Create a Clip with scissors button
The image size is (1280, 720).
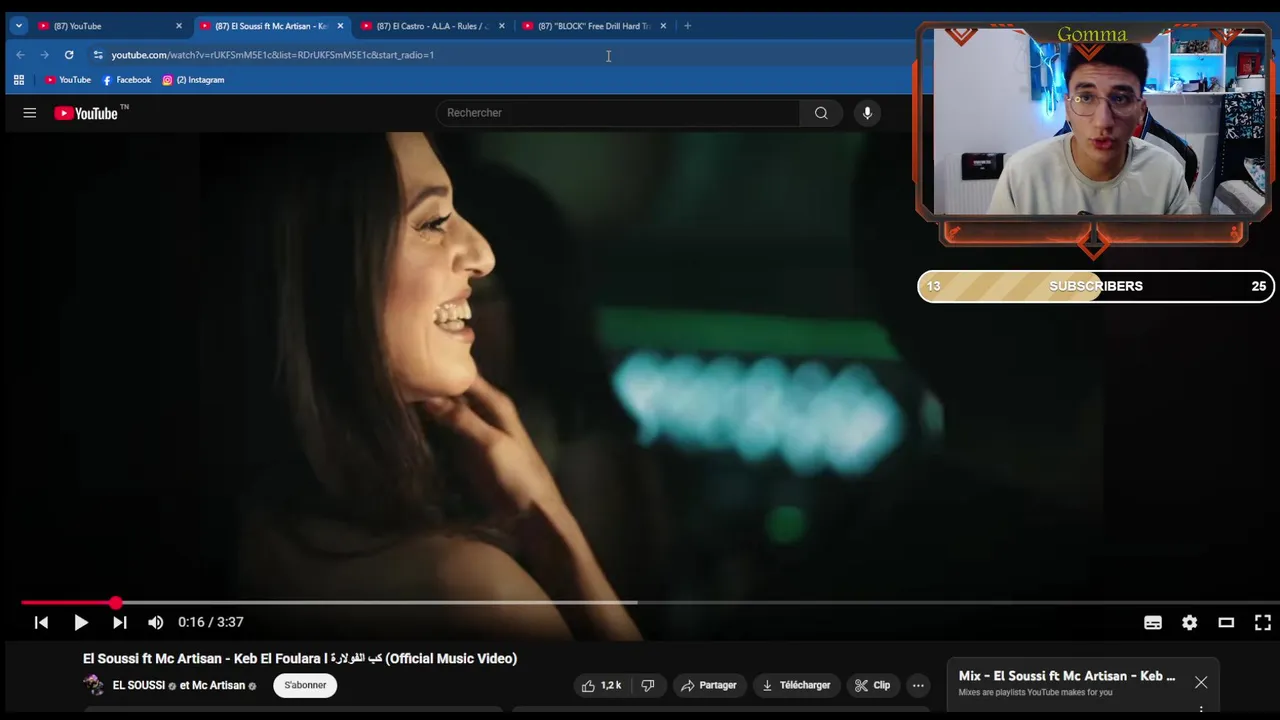[x=872, y=685]
